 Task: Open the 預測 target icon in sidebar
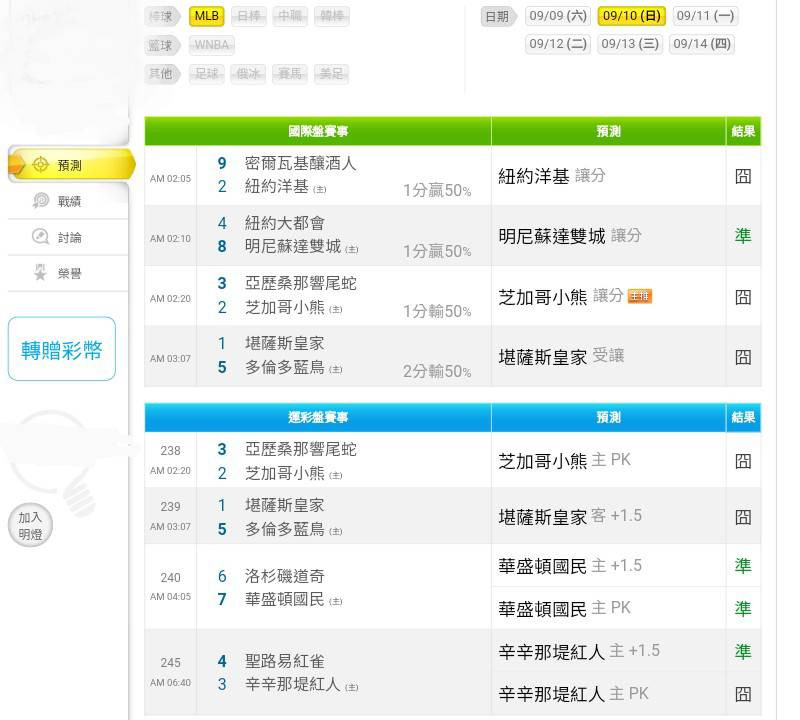(x=40, y=165)
